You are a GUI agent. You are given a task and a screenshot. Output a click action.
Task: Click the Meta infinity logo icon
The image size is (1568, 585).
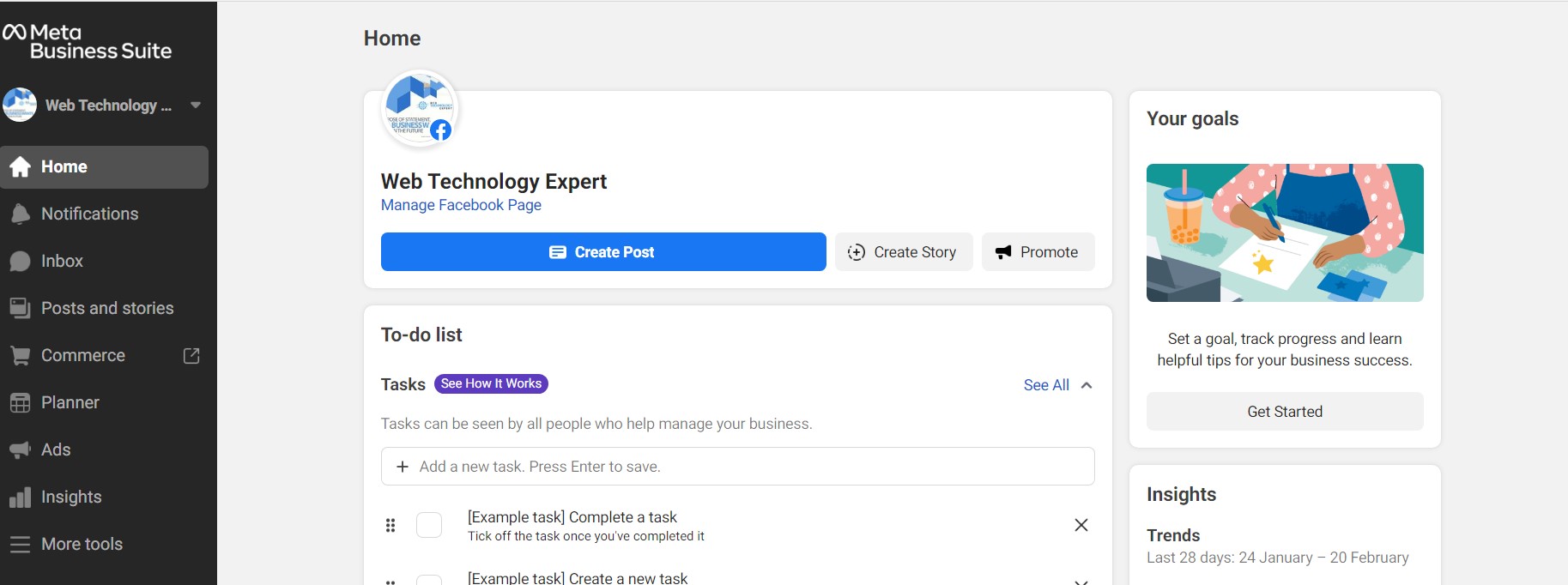(15, 33)
